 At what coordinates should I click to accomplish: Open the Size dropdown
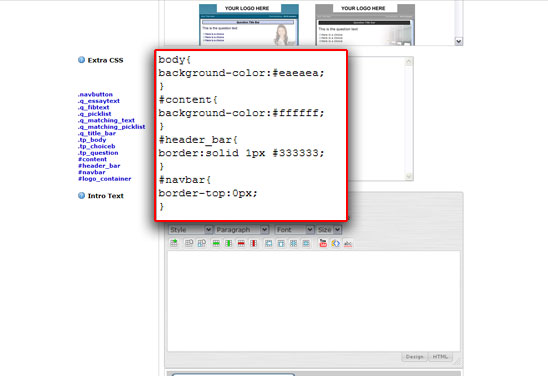pos(329,230)
